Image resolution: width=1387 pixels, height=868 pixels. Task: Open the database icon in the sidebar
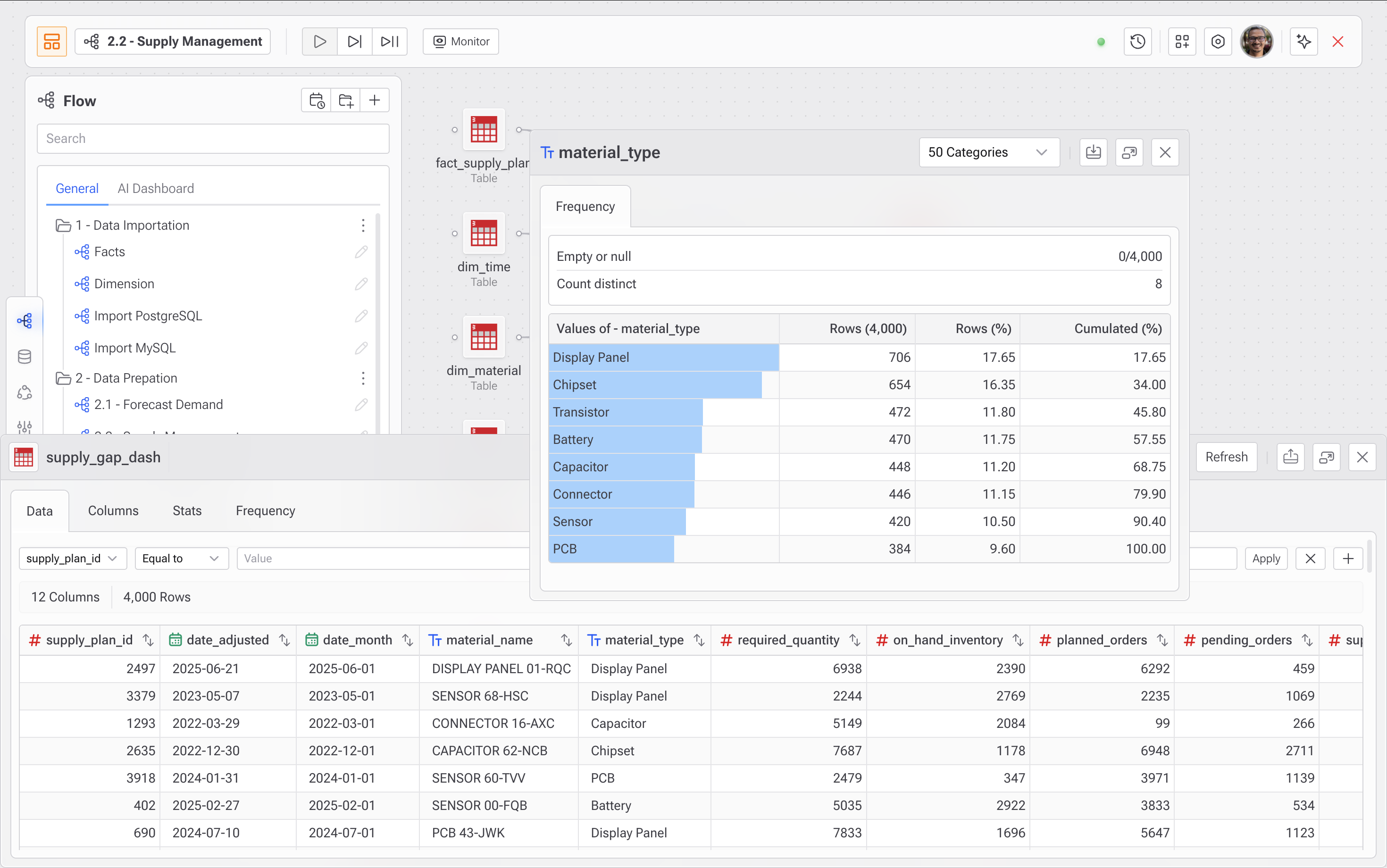coord(24,357)
